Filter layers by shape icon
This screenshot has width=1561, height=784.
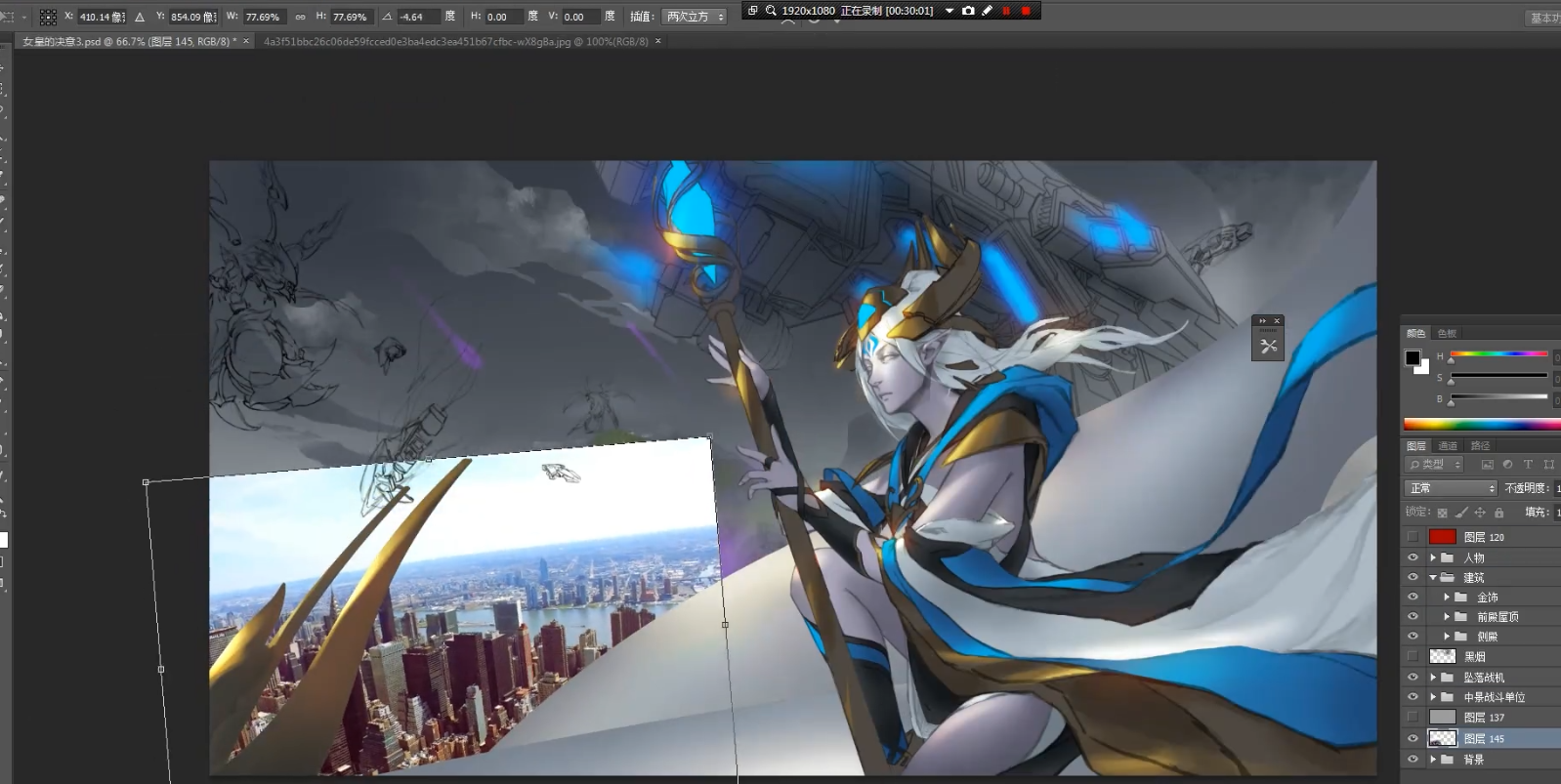[x=1548, y=465]
